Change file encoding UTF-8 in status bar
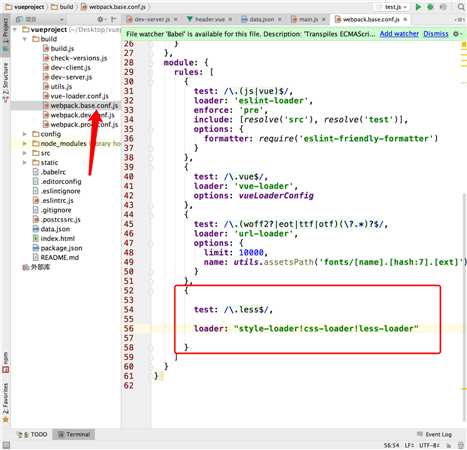467x450 pixels. 429,445
